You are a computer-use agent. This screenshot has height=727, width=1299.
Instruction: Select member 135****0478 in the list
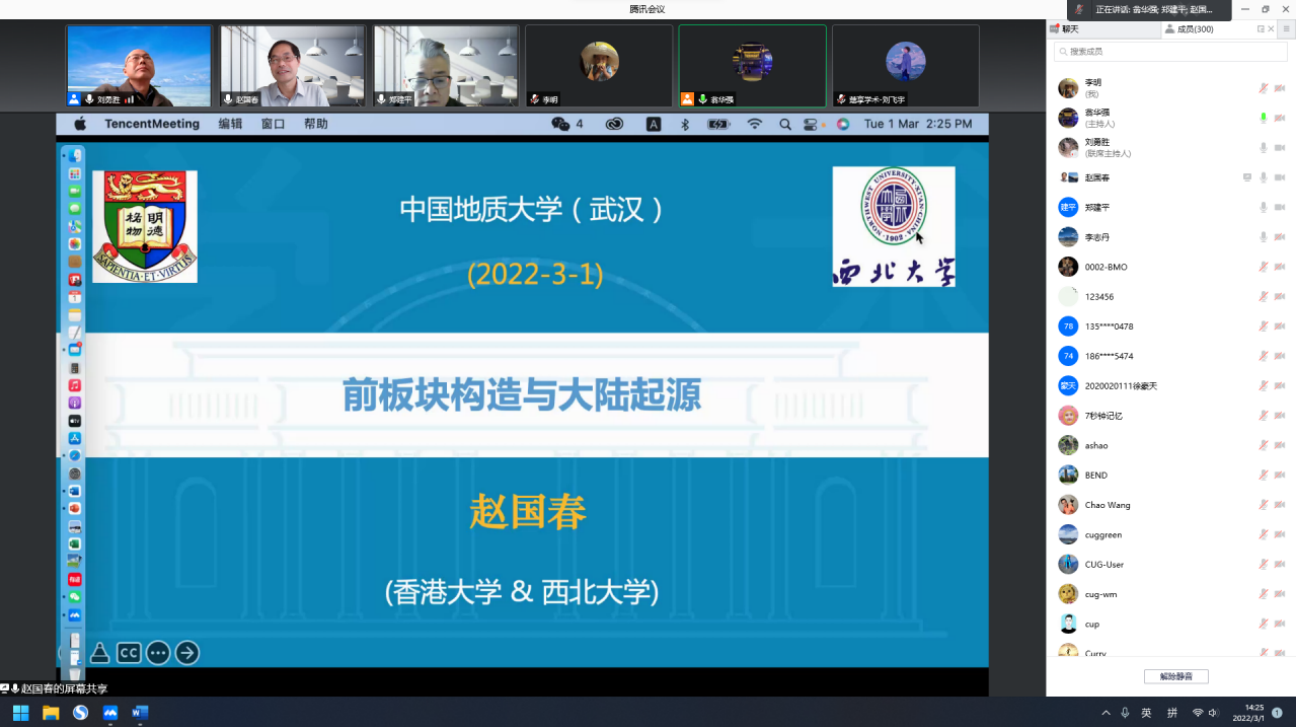(1172, 326)
